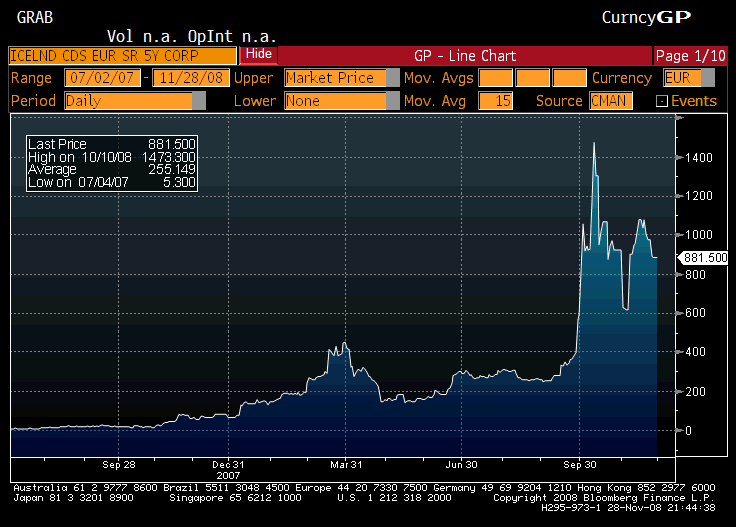The height and width of the screenshot is (527, 736).
Task: Click the Range end date field
Action: tap(190, 78)
